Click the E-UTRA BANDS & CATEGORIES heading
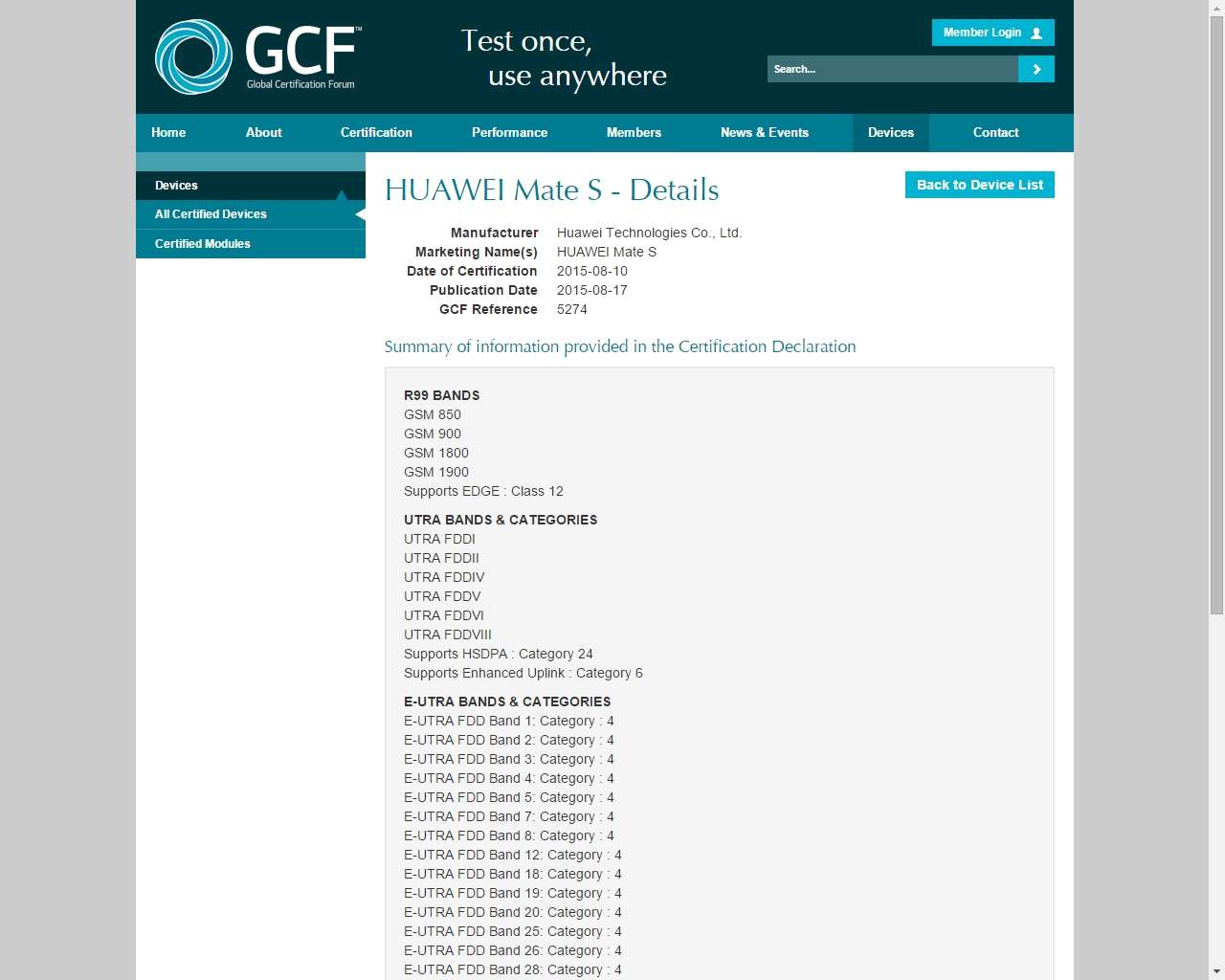 tap(507, 702)
